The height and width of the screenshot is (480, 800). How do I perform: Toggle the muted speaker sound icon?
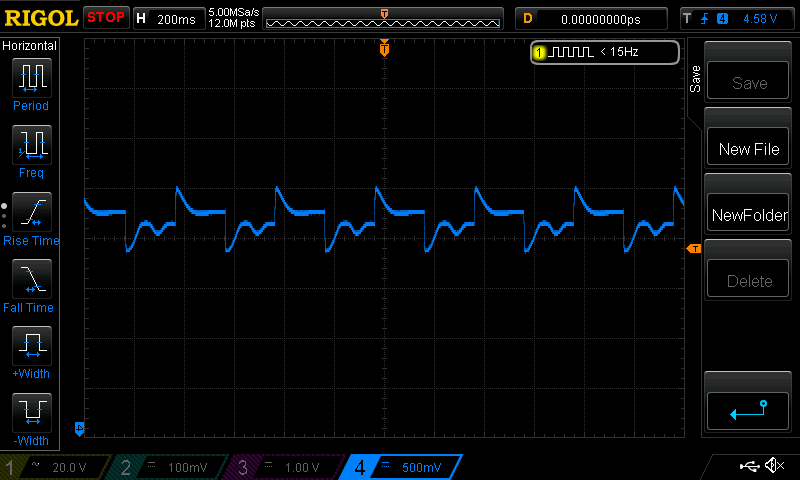(x=773, y=466)
